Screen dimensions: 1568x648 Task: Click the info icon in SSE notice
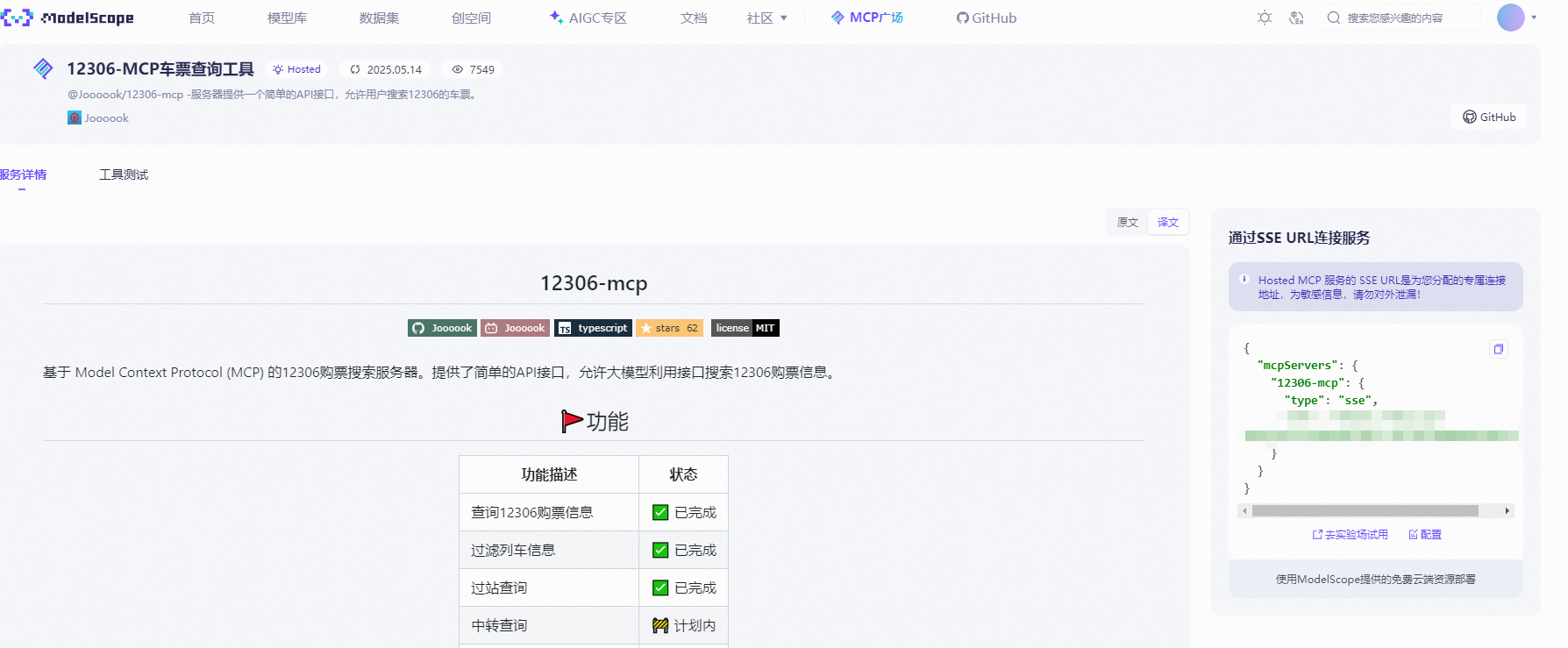tap(1244, 279)
